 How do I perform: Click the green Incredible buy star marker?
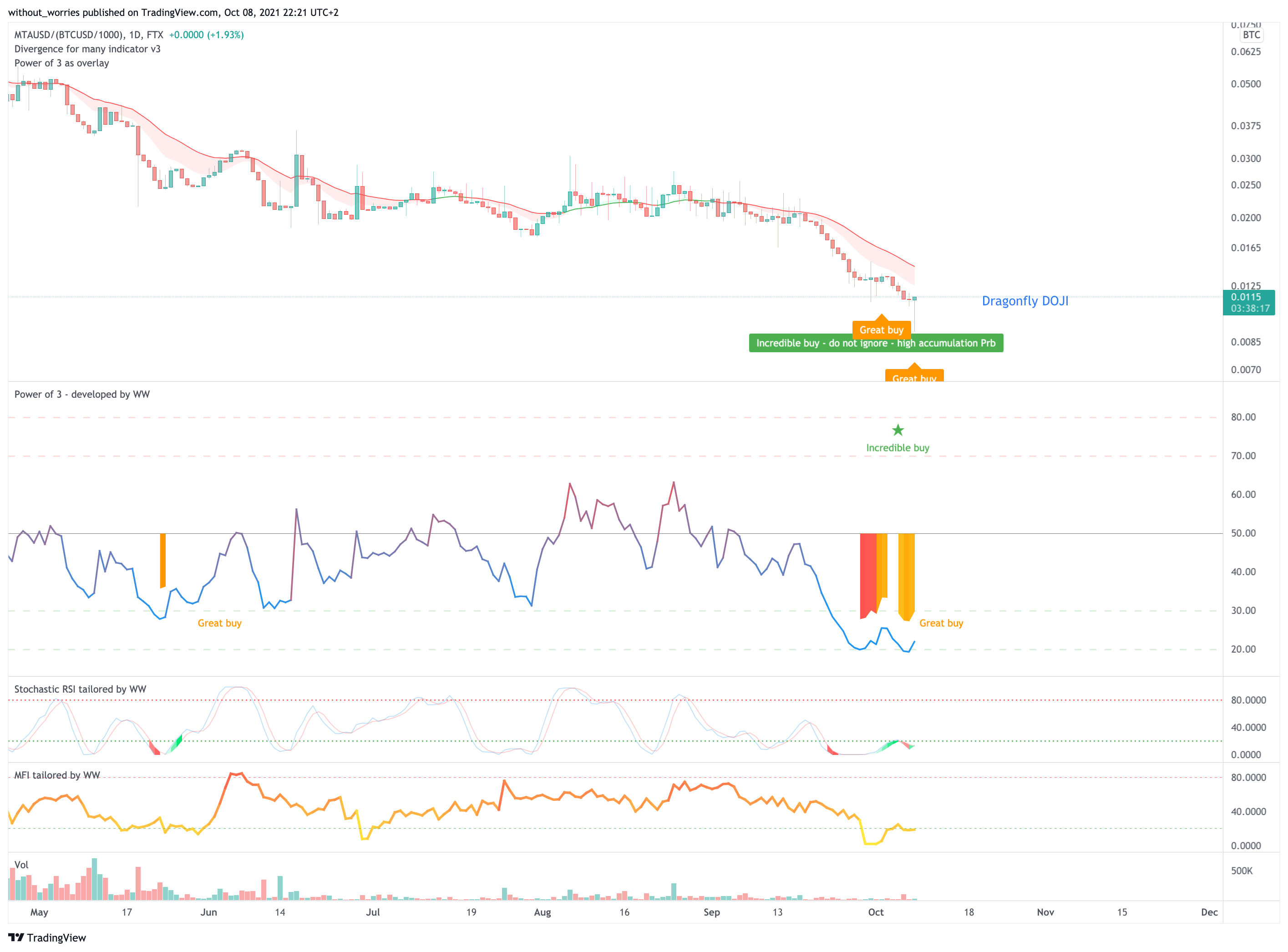click(898, 430)
